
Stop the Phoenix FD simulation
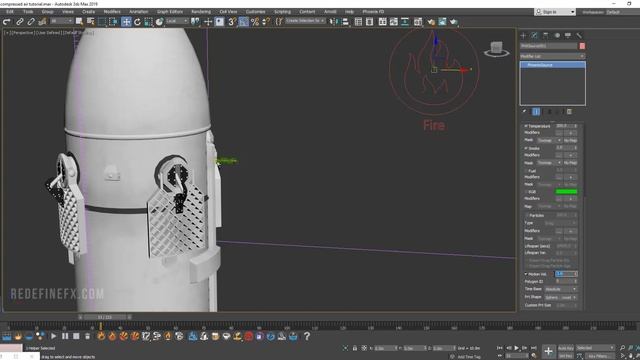(x=76, y=336)
